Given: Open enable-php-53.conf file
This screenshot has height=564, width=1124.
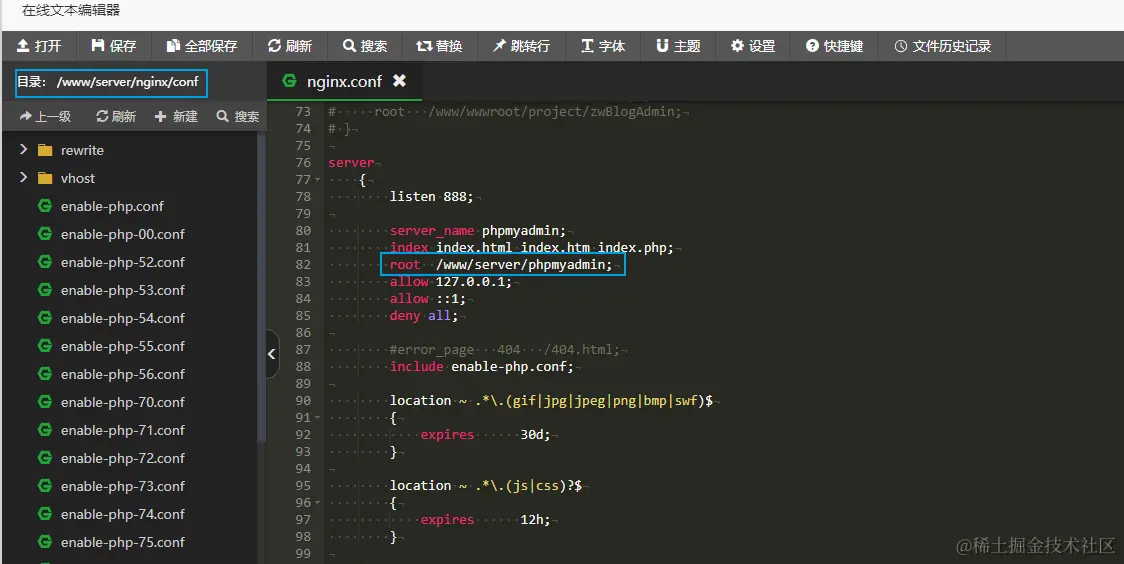Looking at the screenshot, I should (x=123, y=290).
